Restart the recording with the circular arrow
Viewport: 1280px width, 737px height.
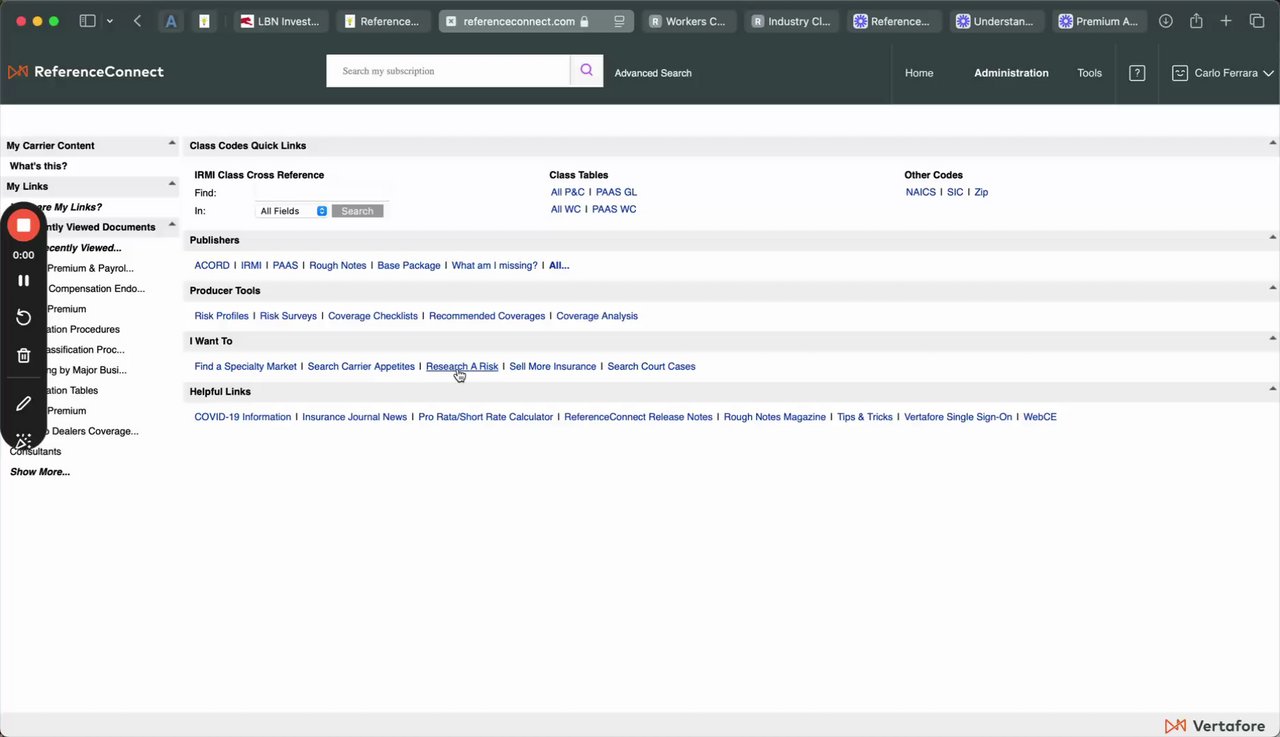(23, 318)
